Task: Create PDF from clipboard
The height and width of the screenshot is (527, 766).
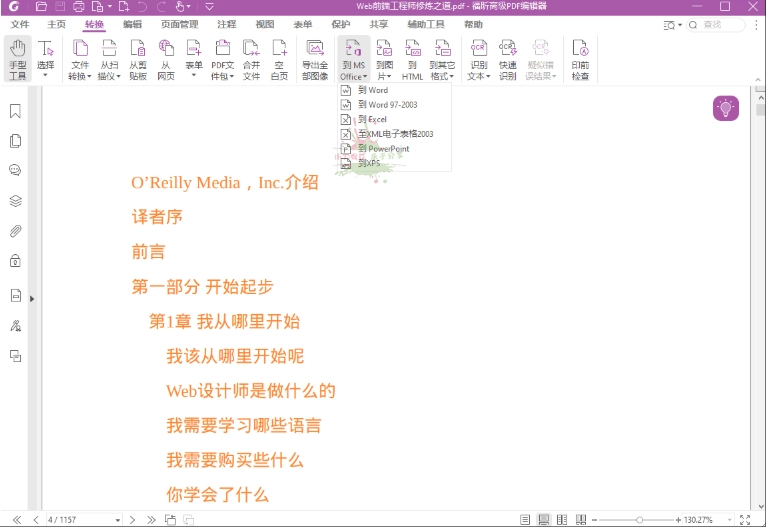Action: coord(138,60)
